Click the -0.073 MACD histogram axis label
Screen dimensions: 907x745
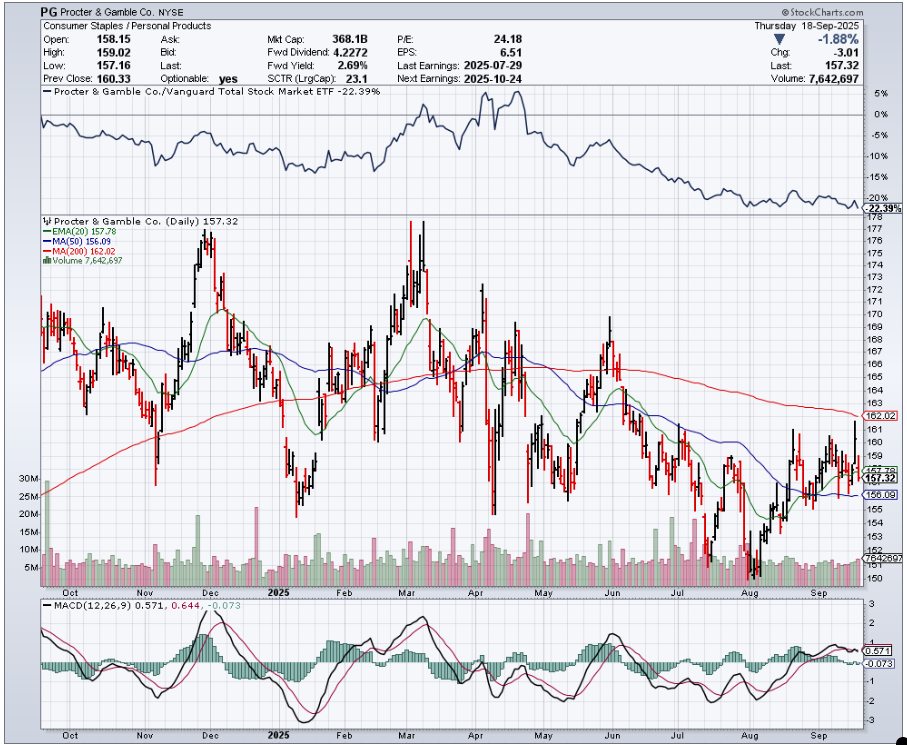point(879,663)
